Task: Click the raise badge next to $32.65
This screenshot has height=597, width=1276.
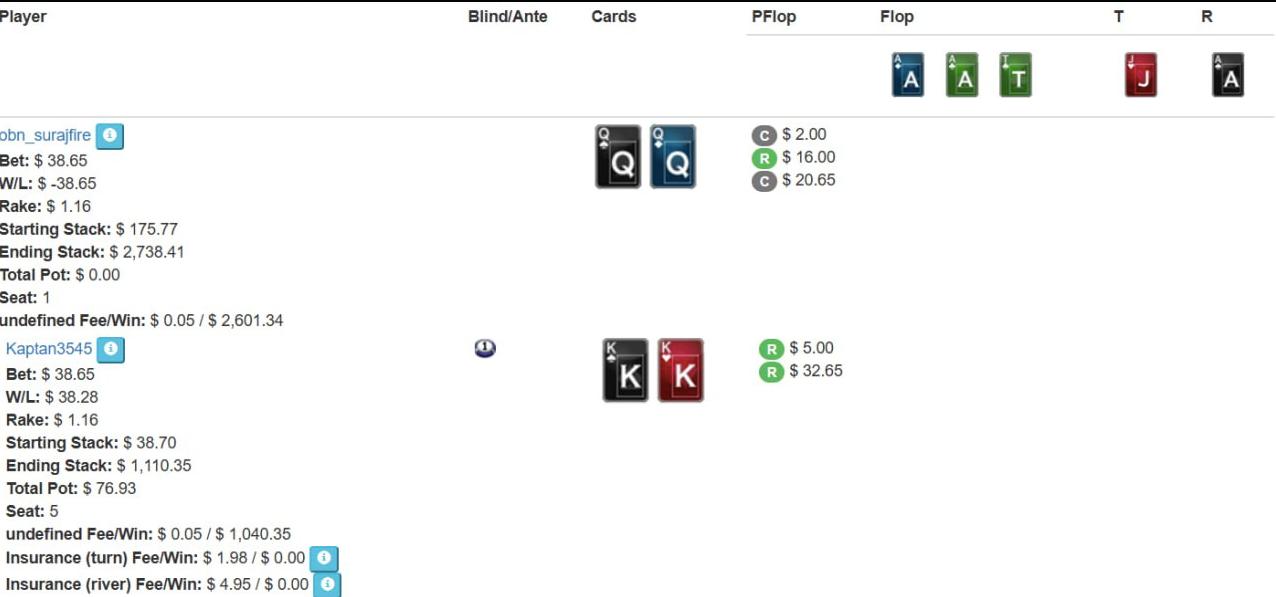Action: (771, 372)
